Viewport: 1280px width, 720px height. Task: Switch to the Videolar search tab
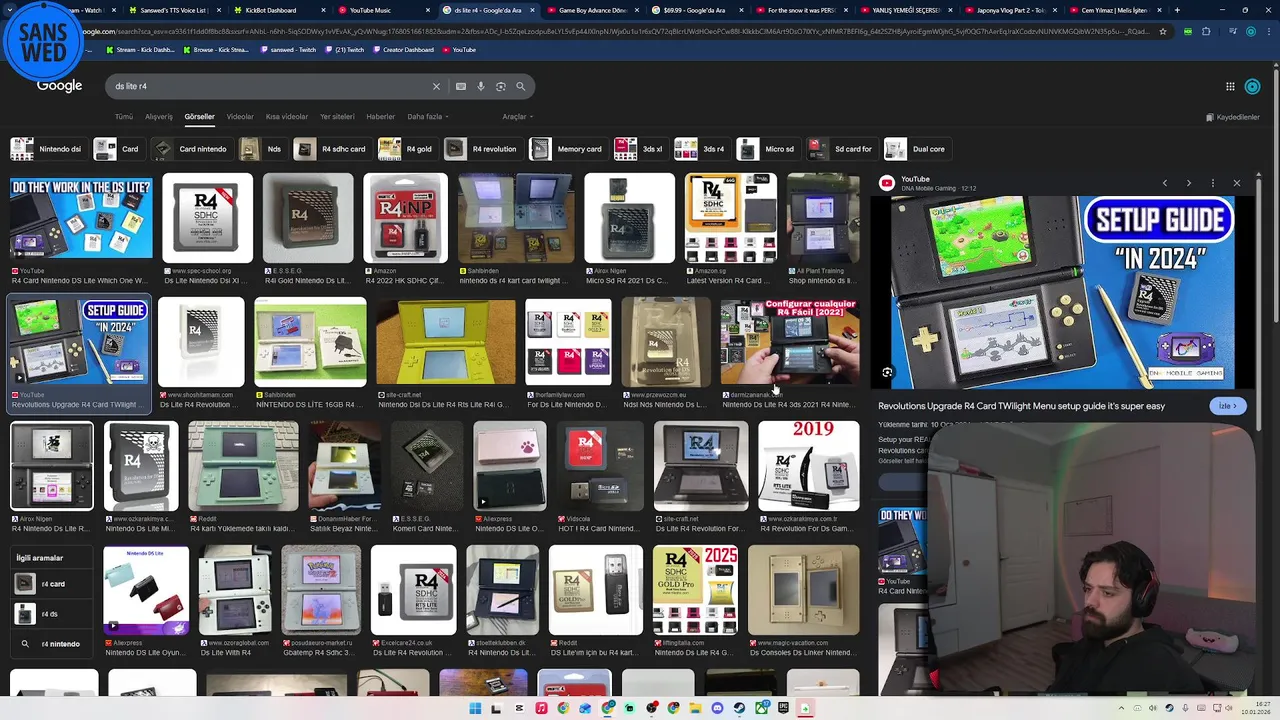240,117
